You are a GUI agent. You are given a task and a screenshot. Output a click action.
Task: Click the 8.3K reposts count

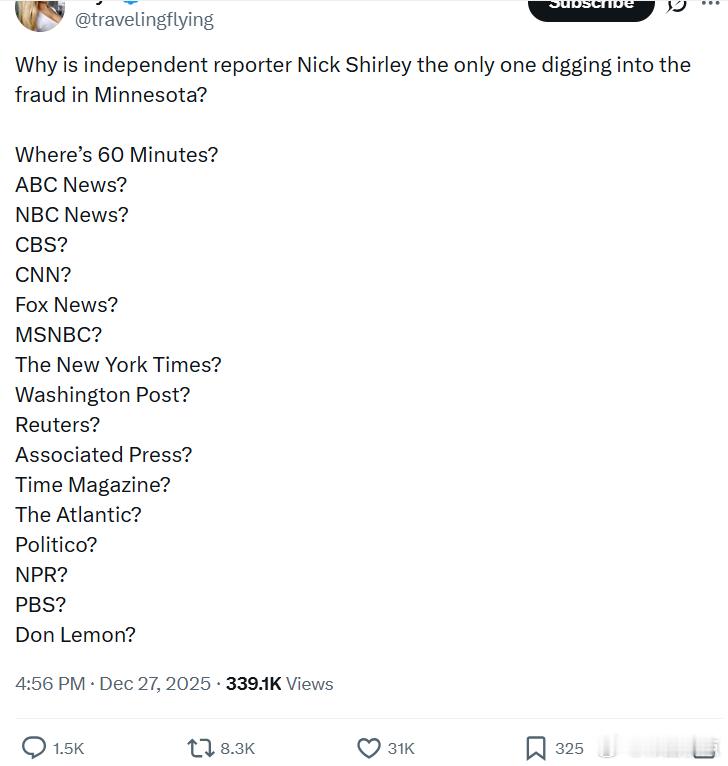click(x=237, y=748)
